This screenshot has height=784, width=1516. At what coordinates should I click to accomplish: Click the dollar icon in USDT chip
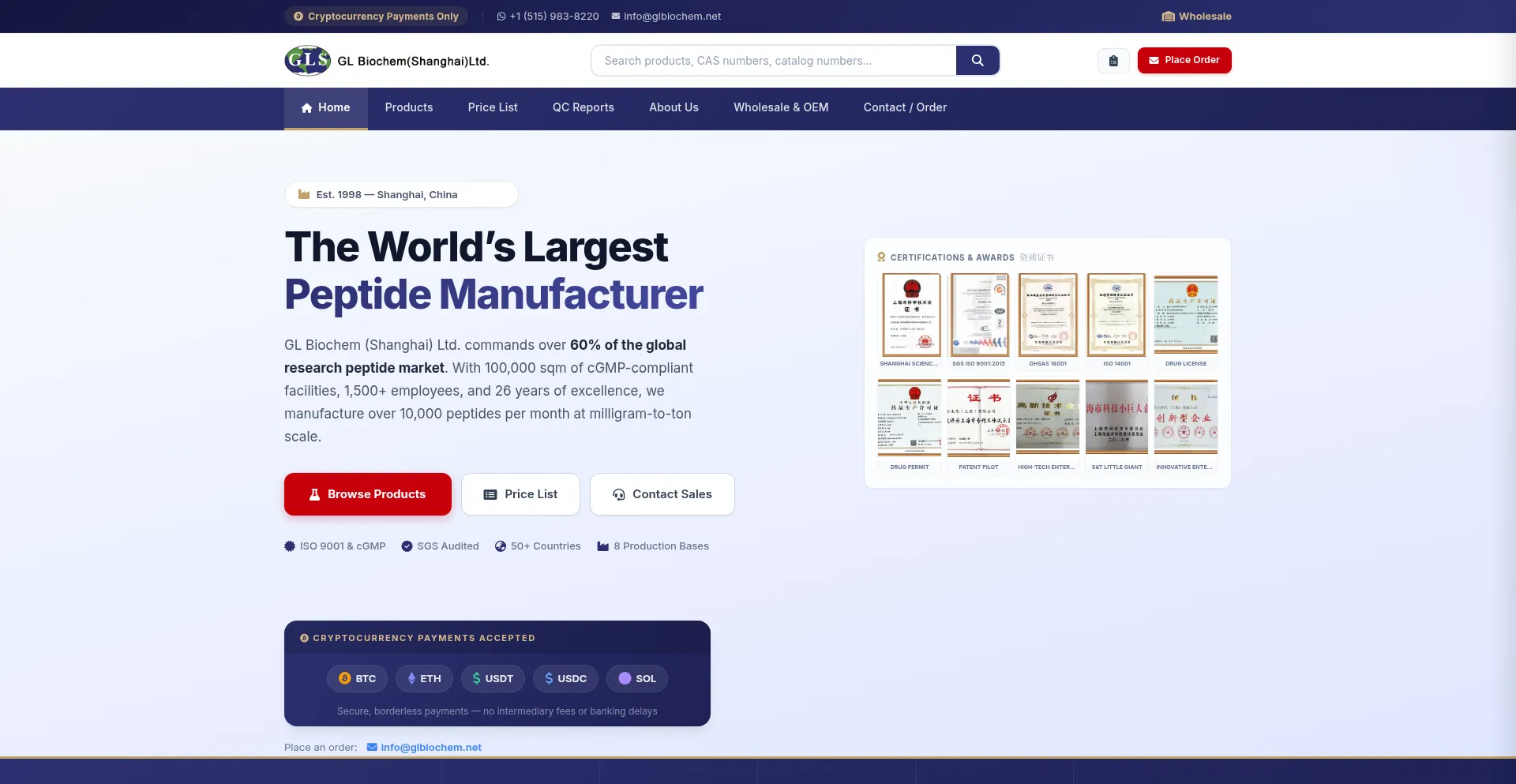[476, 678]
